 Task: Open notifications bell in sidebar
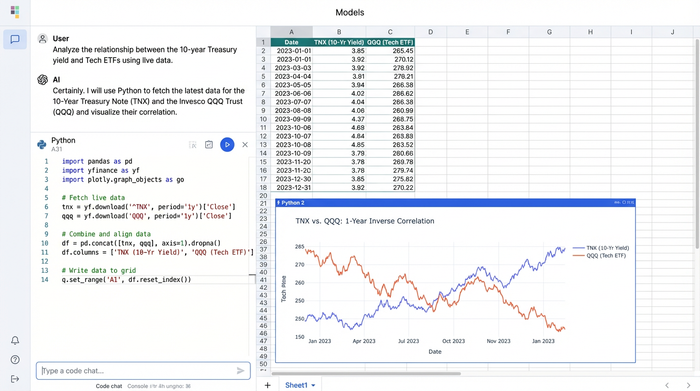tap(15, 341)
